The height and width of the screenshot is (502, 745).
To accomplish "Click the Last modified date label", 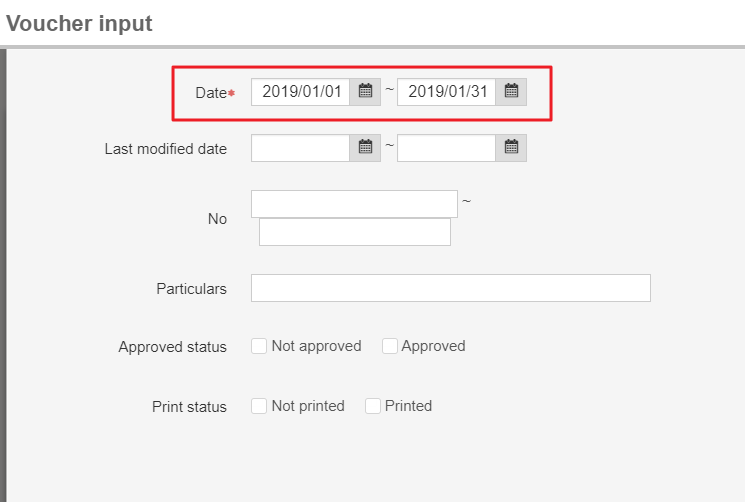I will pyautogui.click(x=166, y=149).
